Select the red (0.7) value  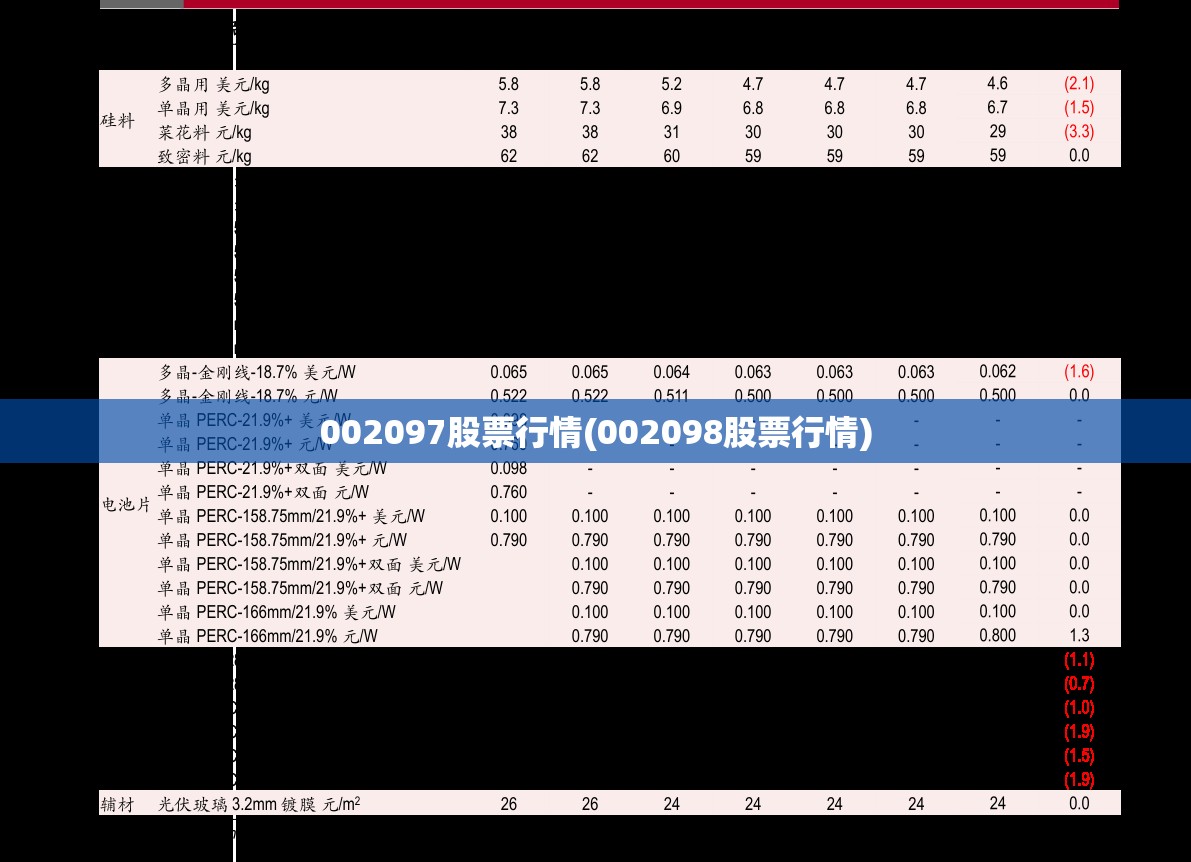coord(1079,684)
